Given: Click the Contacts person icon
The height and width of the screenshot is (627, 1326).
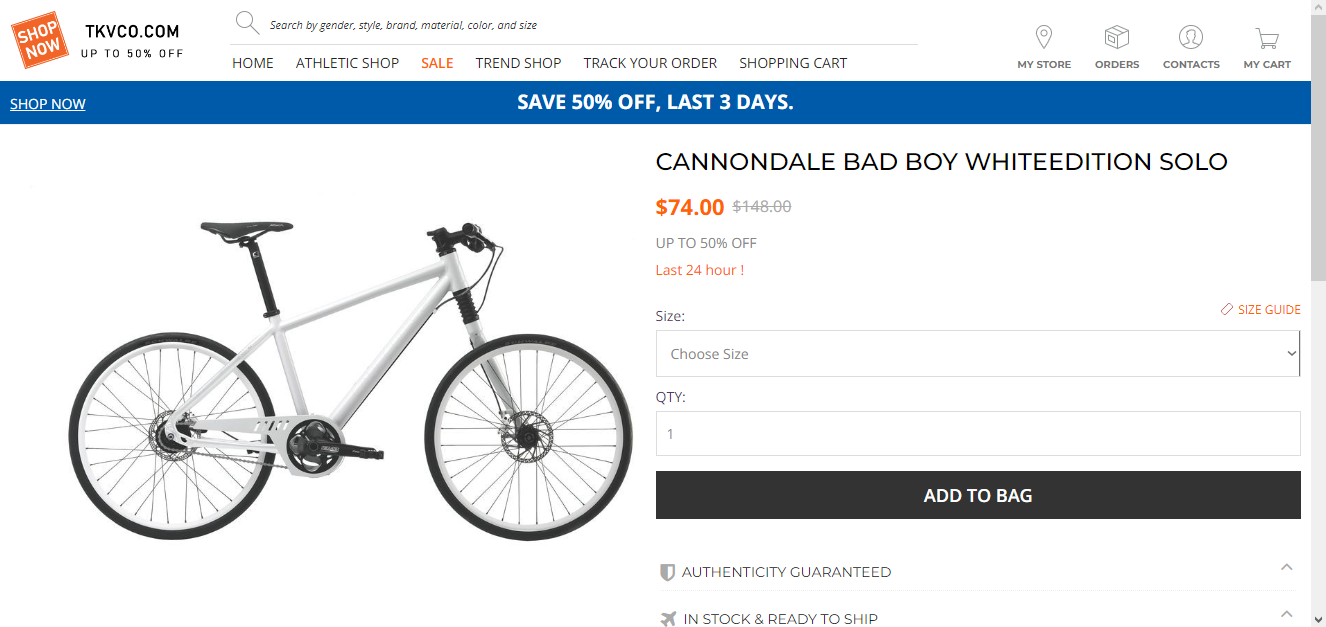Looking at the screenshot, I should click(1190, 38).
